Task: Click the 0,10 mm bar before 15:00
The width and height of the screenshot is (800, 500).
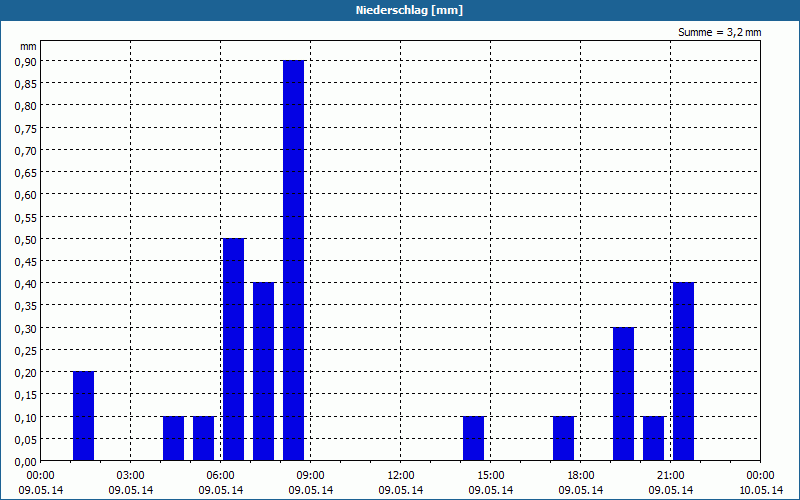Action: [x=473, y=438]
